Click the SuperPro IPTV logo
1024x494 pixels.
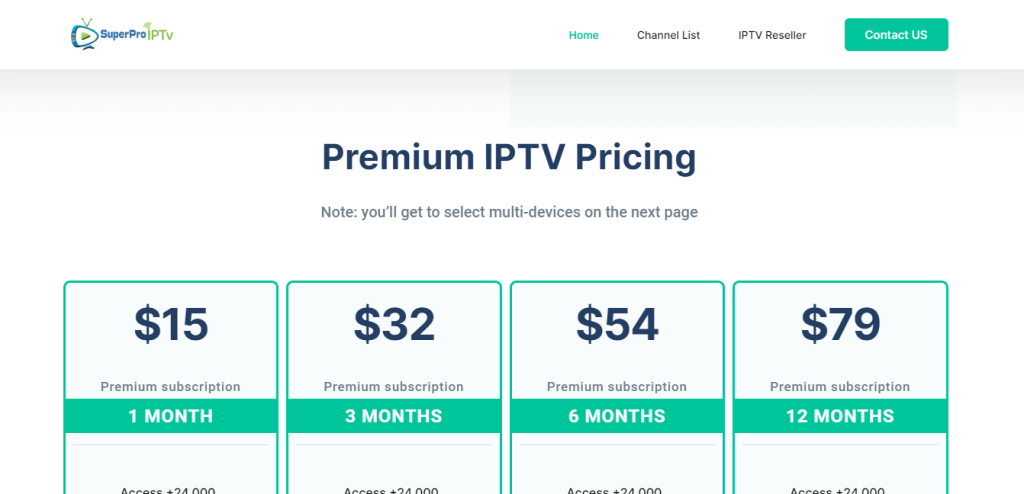[x=122, y=35]
